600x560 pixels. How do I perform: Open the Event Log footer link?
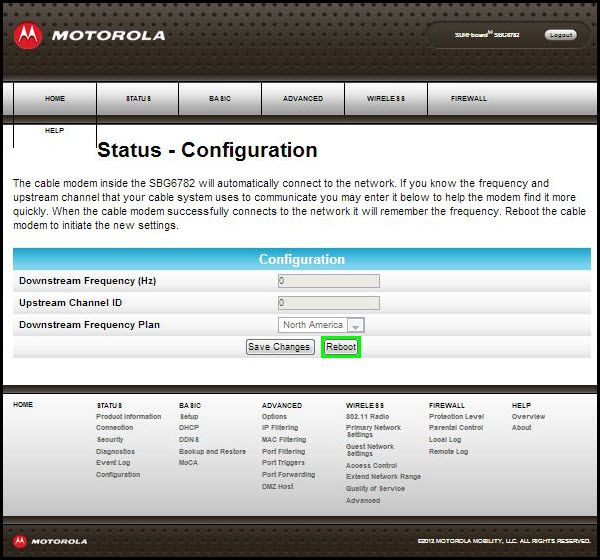click(113, 463)
